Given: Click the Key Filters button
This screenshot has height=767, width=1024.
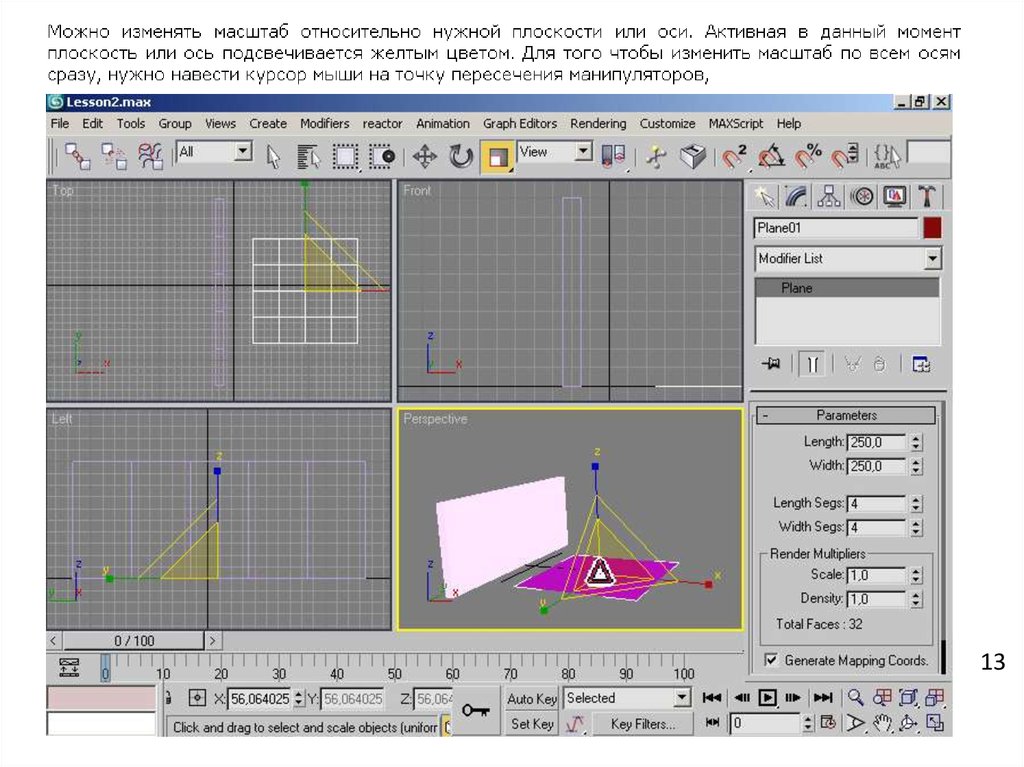Looking at the screenshot, I should click(x=643, y=724).
